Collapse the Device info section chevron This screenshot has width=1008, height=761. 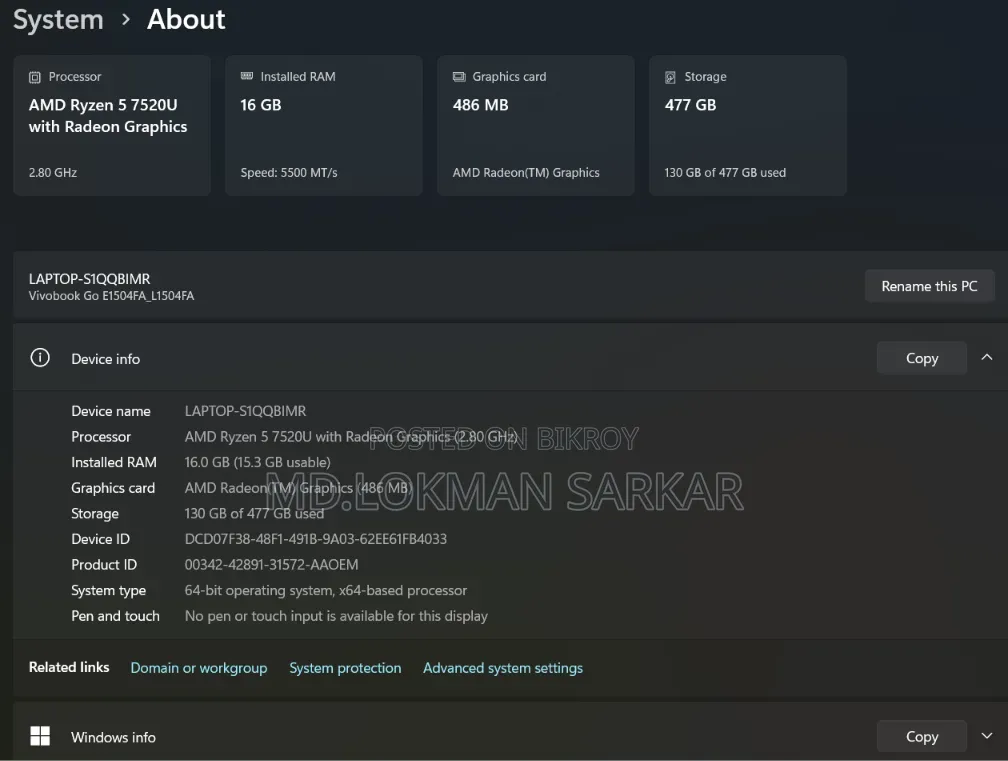click(987, 357)
